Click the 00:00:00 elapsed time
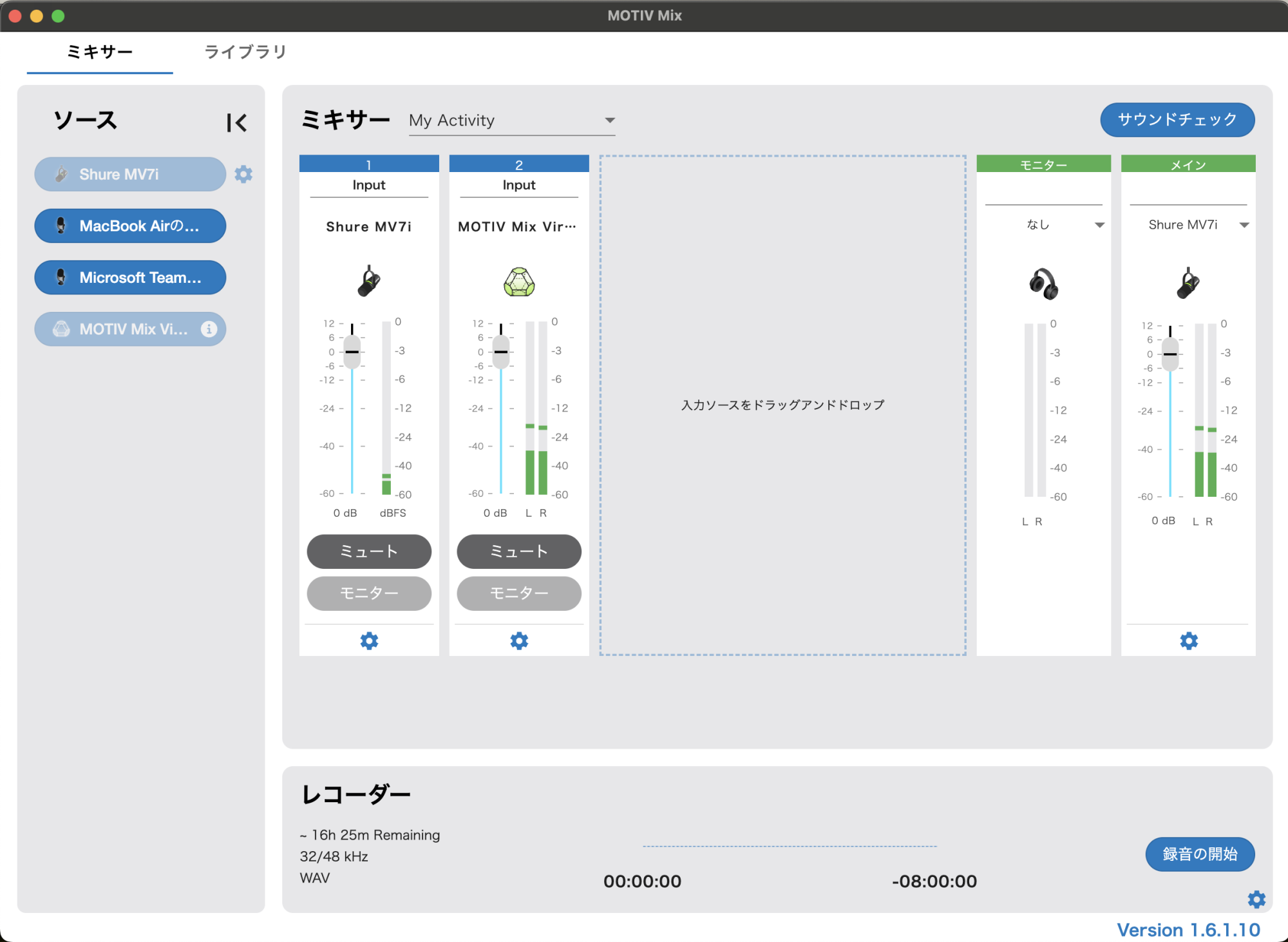 point(642,881)
